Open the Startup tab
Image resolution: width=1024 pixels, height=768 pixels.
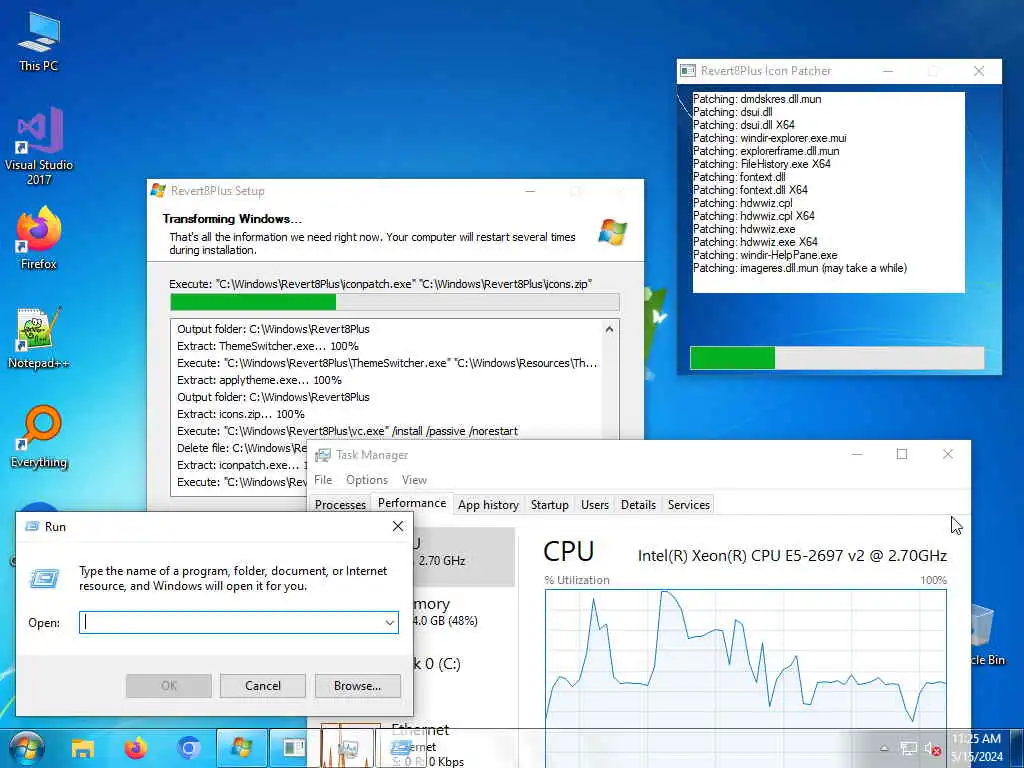[549, 505]
